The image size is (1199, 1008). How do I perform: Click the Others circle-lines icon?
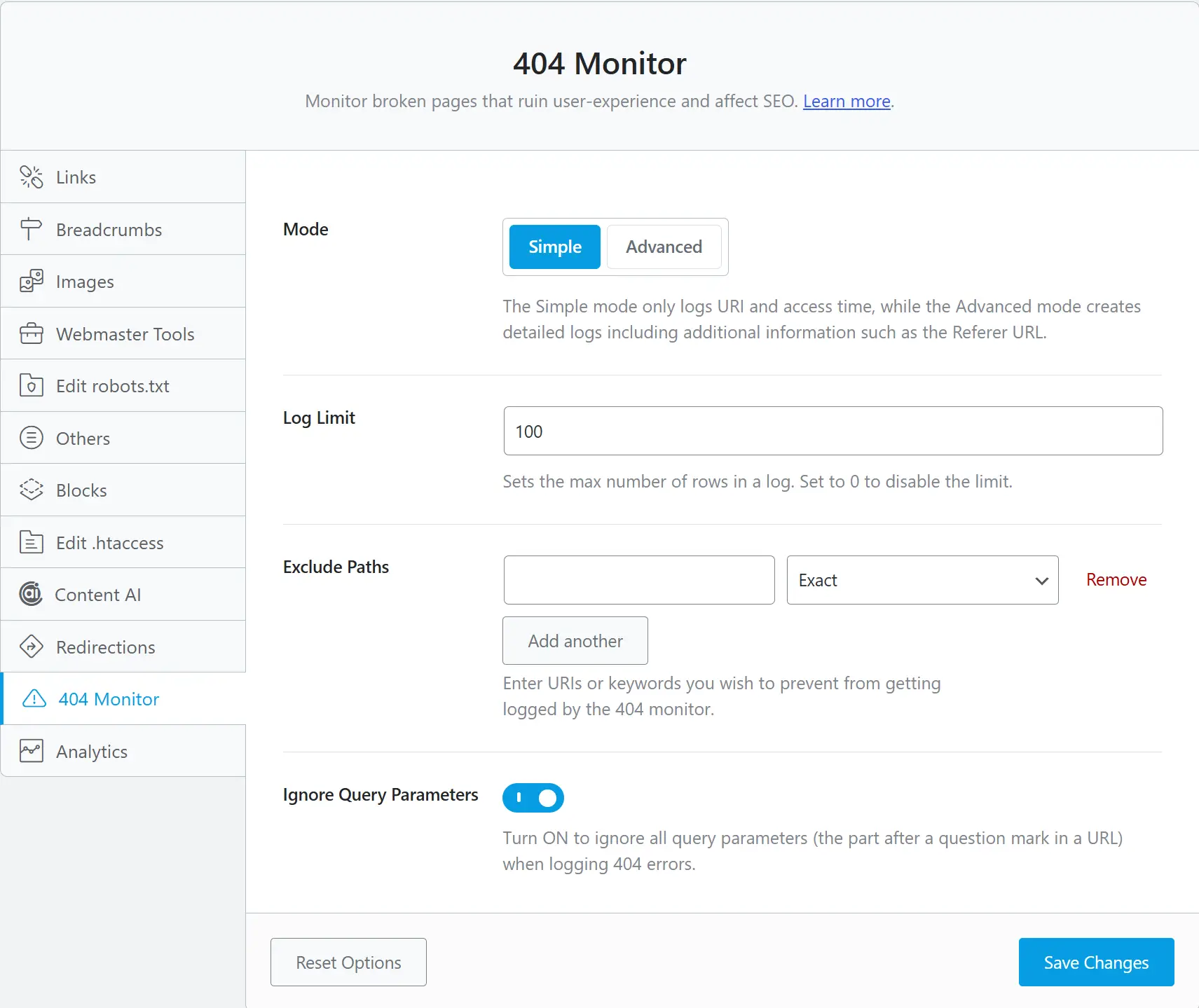click(x=31, y=438)
